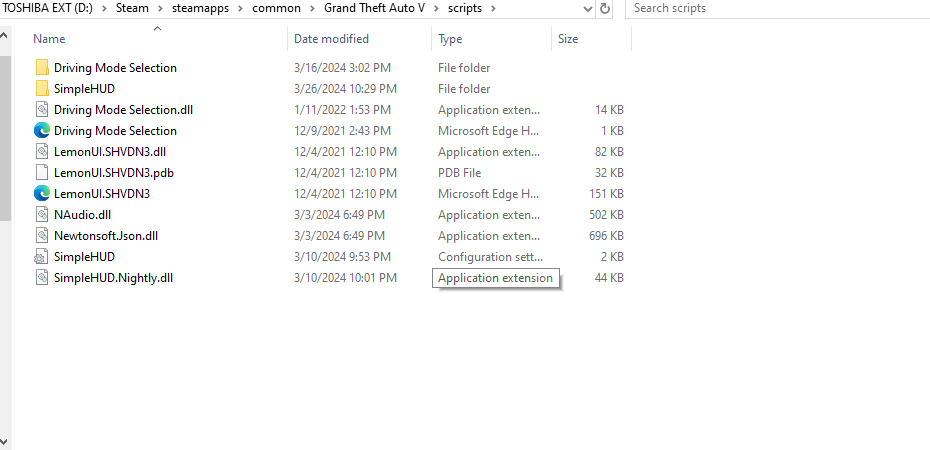Click the NAudio.dll file icon
Viewport: 930px width, 450px height.
point(42,215)
